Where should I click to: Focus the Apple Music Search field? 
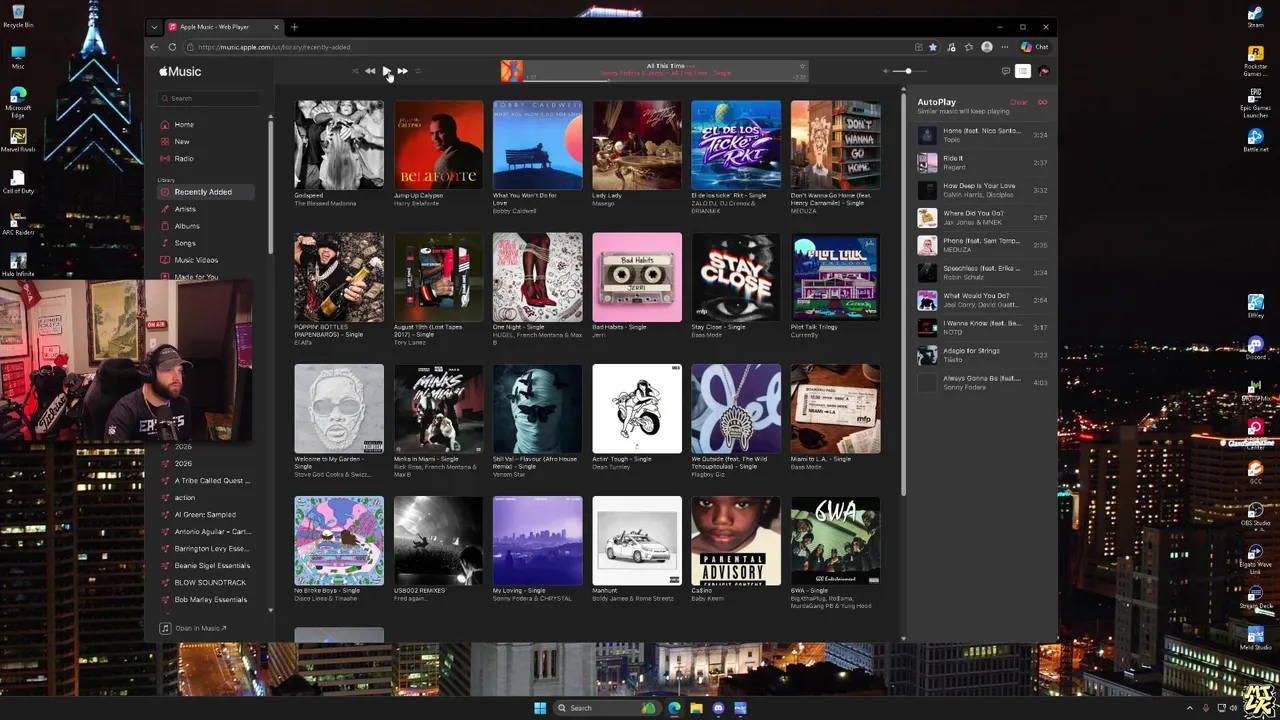(209, 98)
